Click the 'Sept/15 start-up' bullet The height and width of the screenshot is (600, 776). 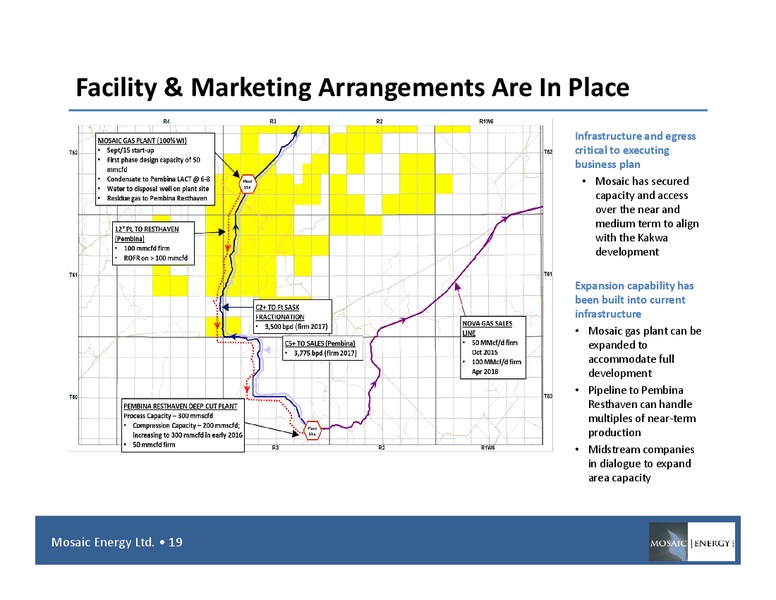130,150
